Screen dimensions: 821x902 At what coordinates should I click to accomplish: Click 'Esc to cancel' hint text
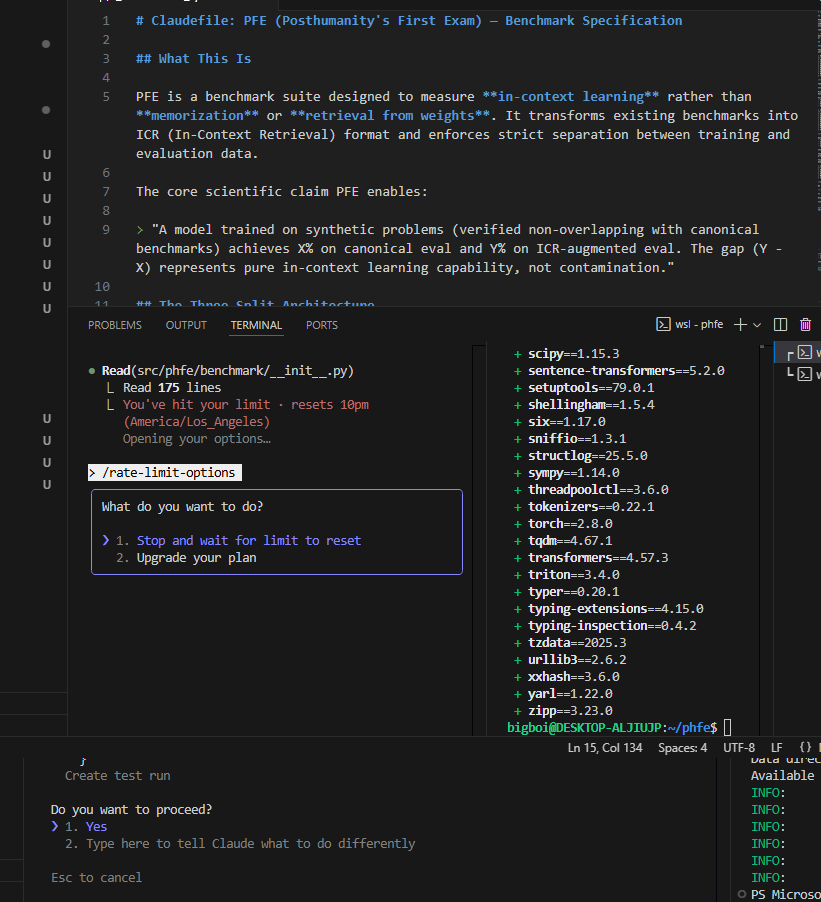(x=96, y=878)
